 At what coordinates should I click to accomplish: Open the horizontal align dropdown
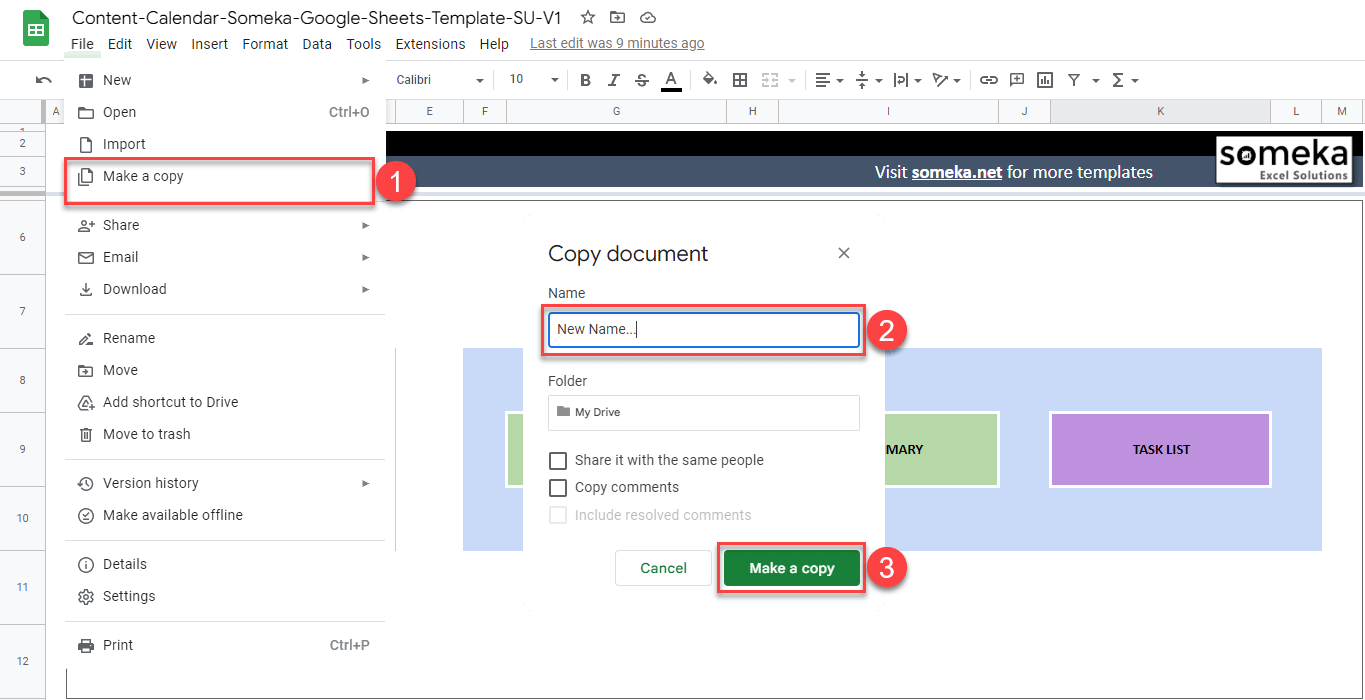point(829,80)
